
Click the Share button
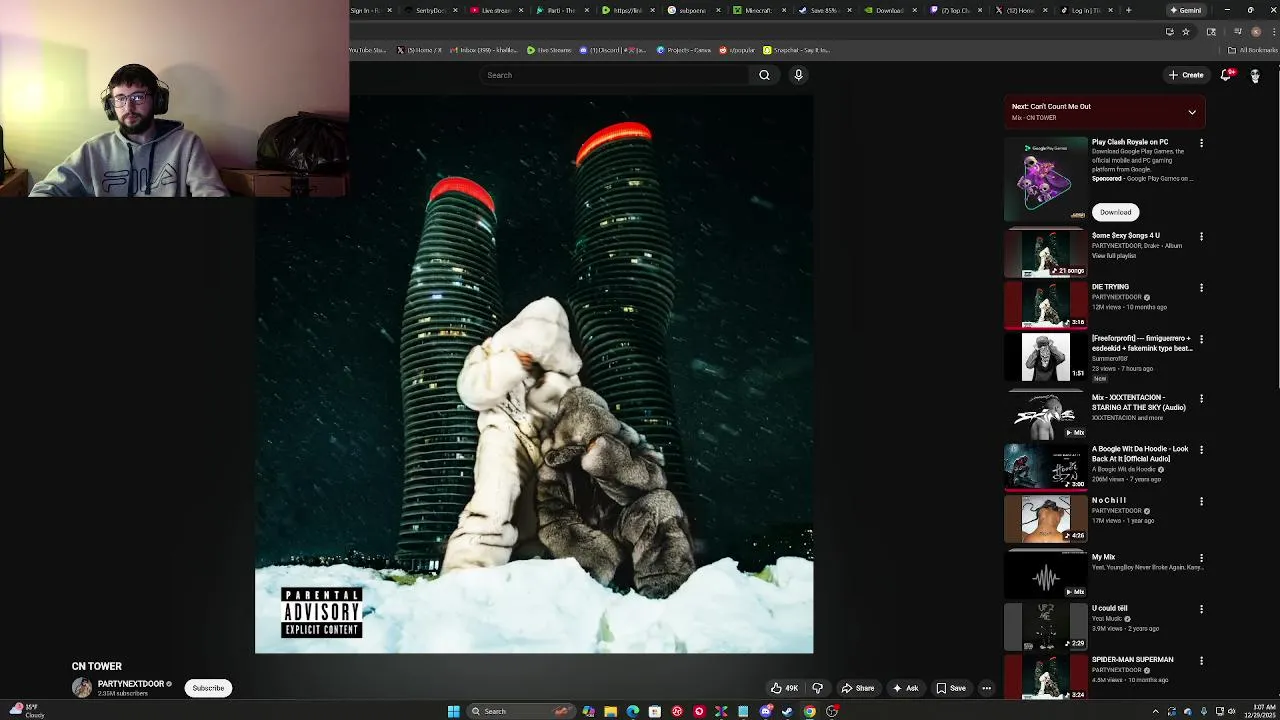pos(858,688)
